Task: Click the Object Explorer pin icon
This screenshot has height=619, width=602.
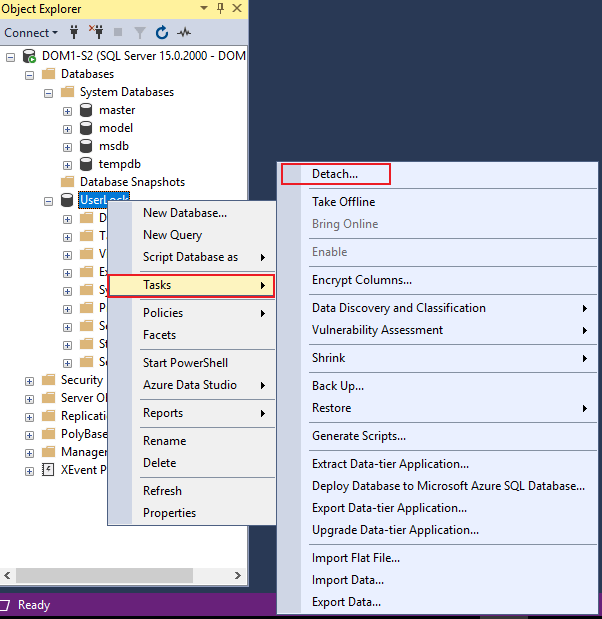Action: (x=221, y=8)
